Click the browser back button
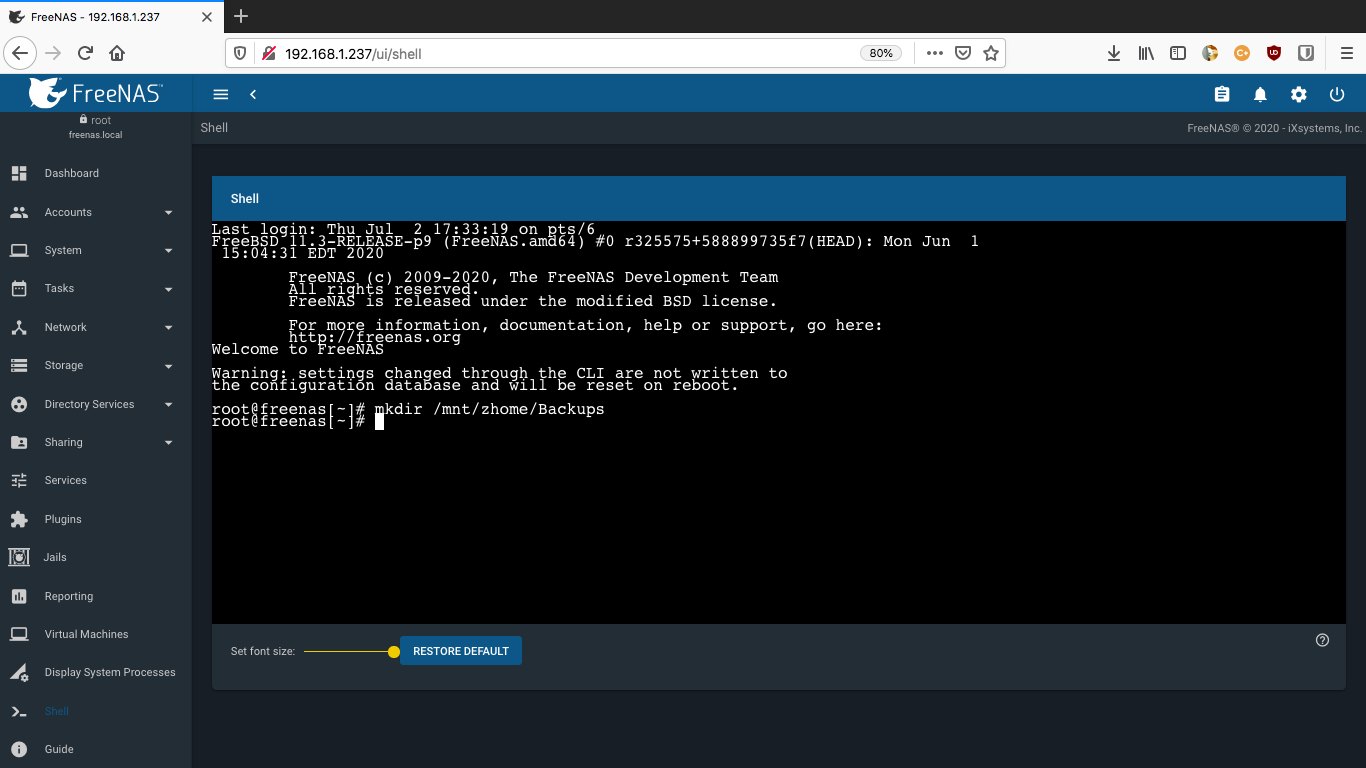 [x=20, y=53]
